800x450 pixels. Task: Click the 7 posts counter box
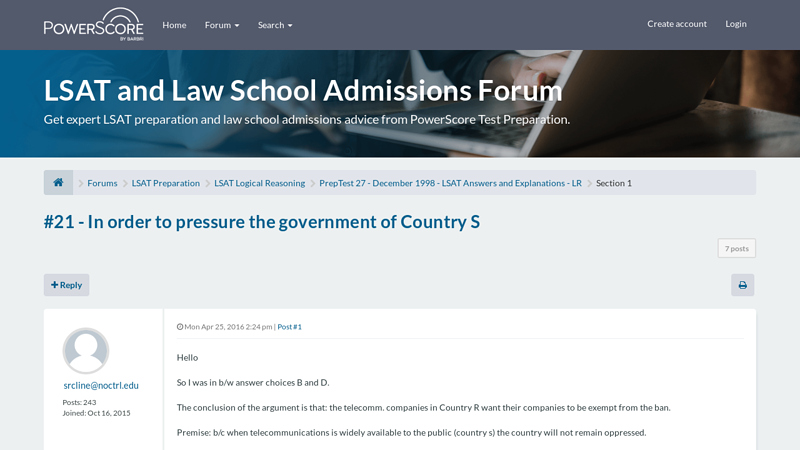736,248
